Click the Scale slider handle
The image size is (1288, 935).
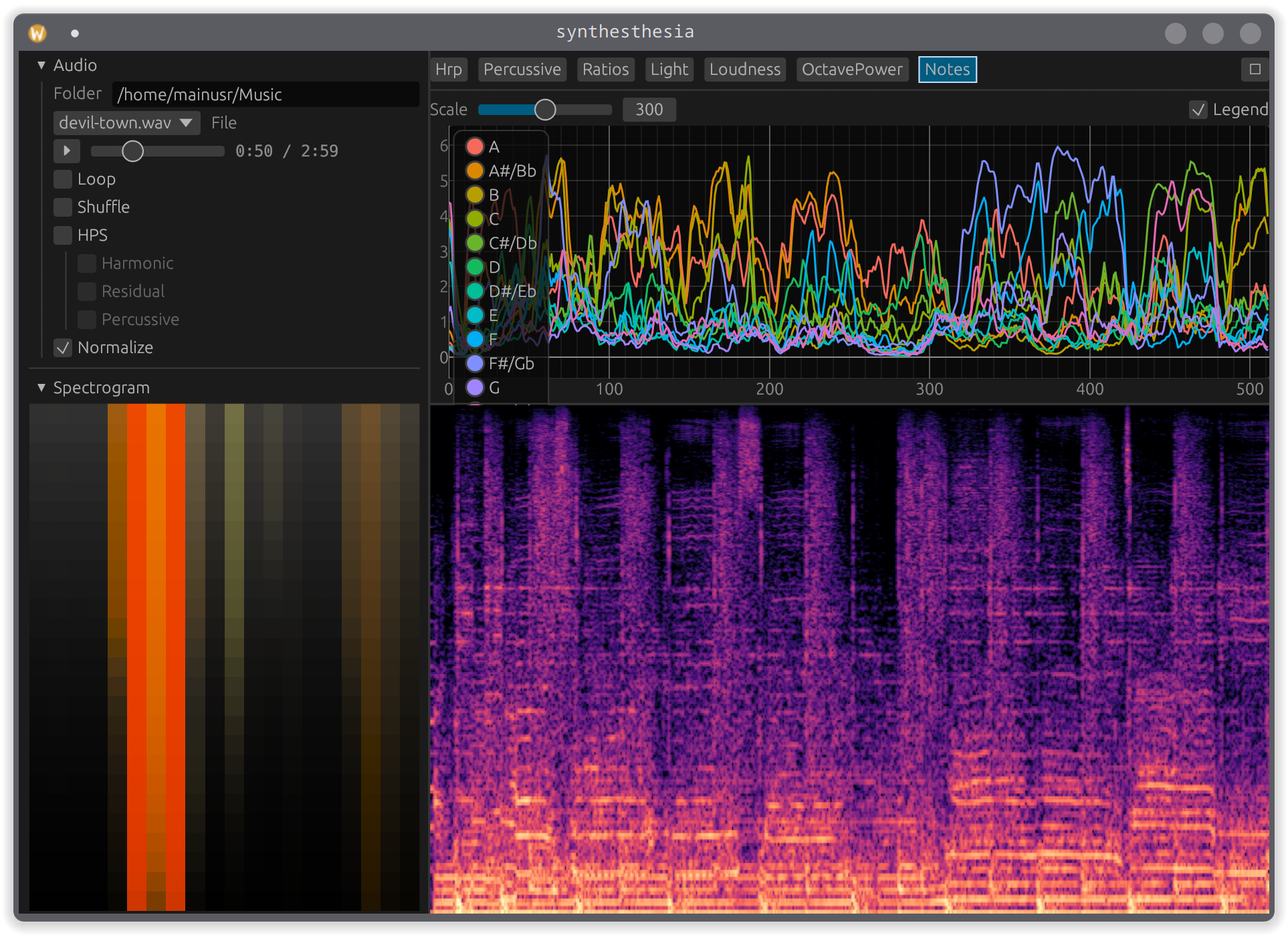545,110
